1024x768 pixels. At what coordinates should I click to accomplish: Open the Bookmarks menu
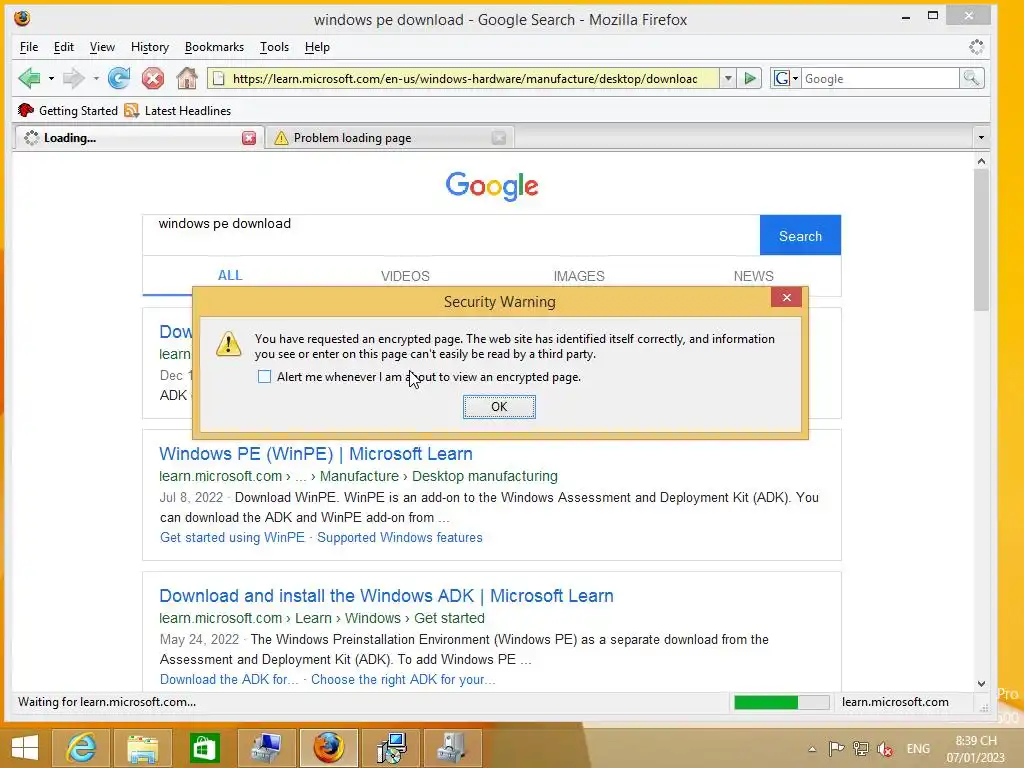tap(214, 47)
